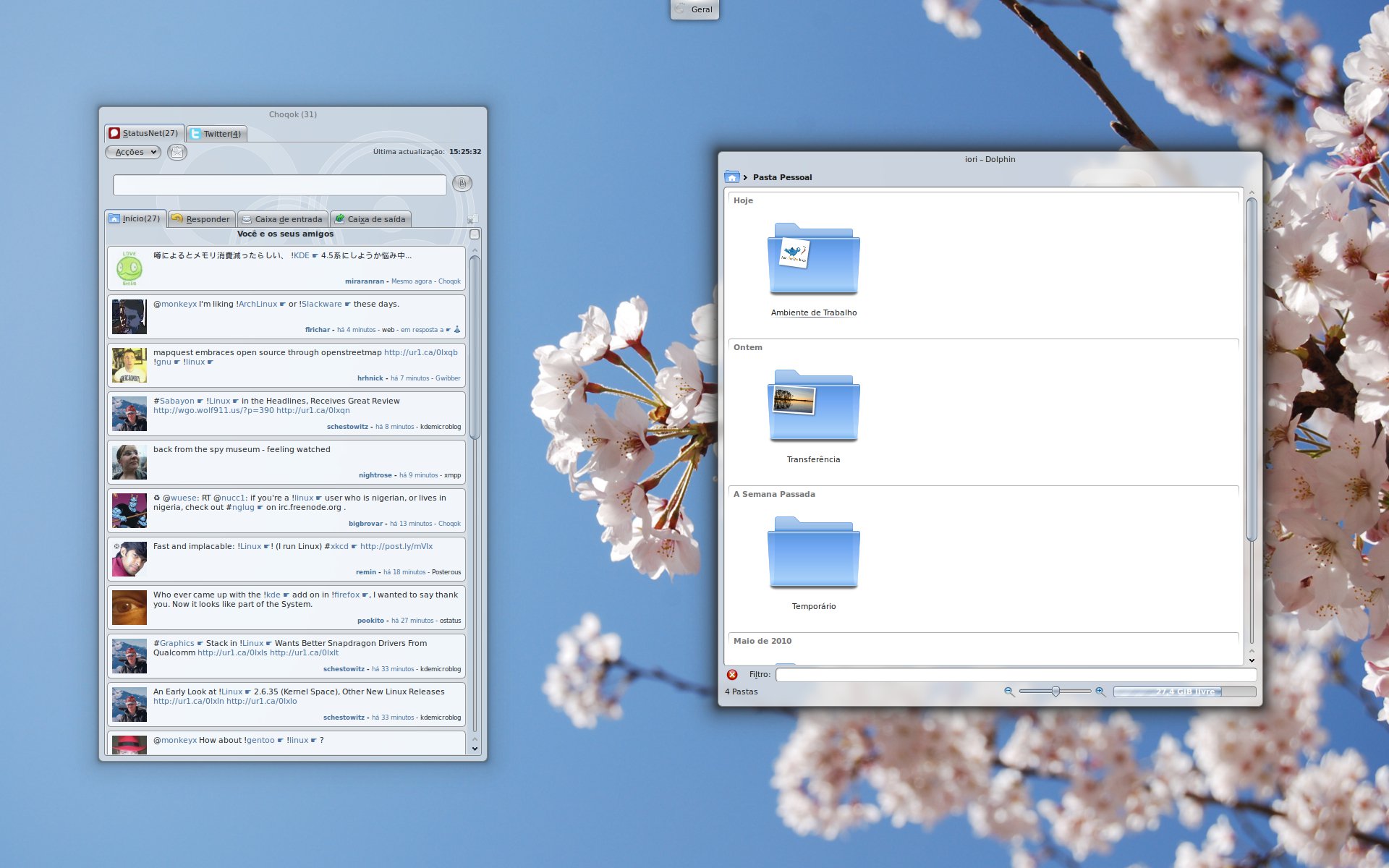Image resolution: width=1389 pixels, height=868 pixels.
Task: Click the retweet symbol before @wuese
Action: [156, 498]
